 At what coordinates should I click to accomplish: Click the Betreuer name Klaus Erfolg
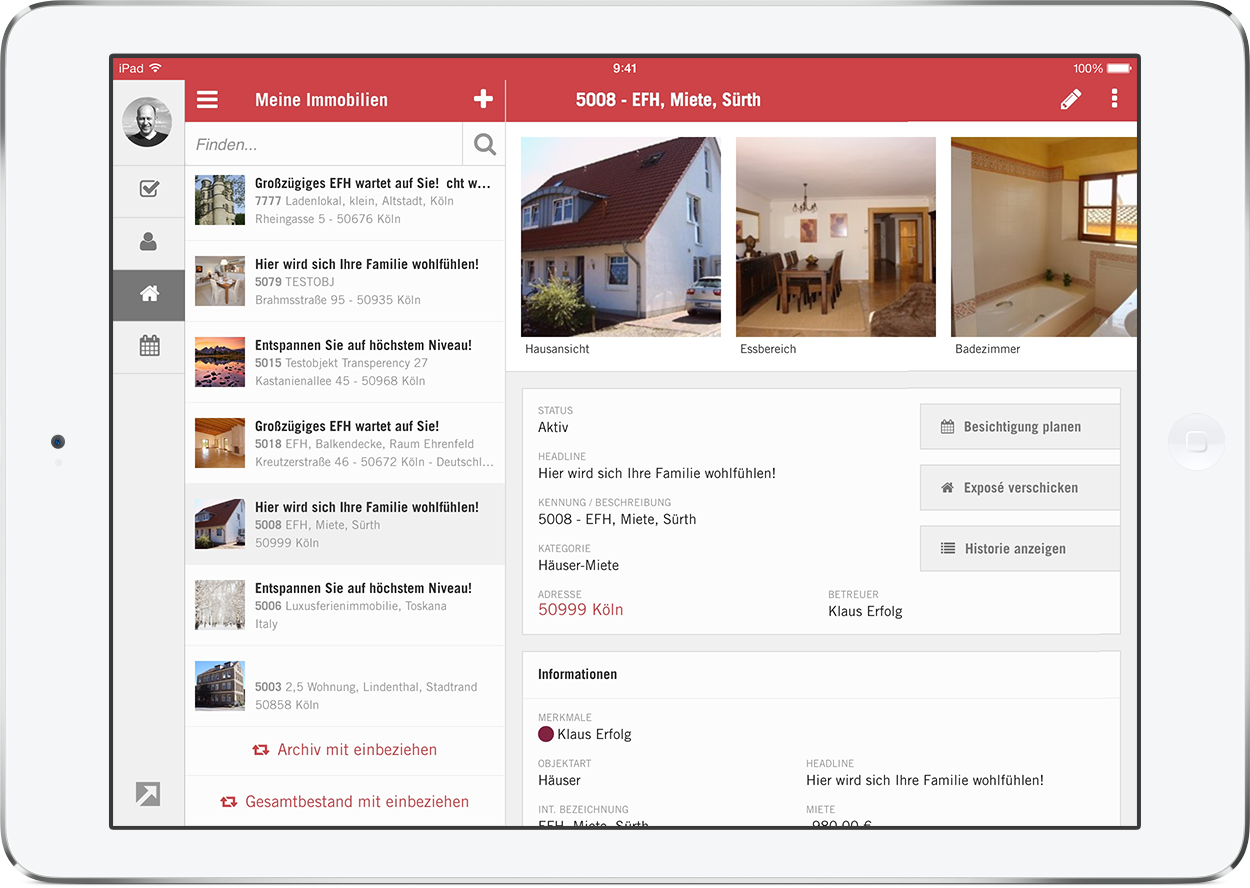coord(865,611)
